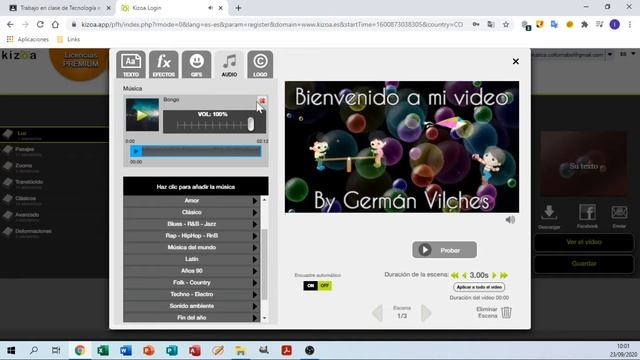This screenshot has height=360, width=640.
Task: Select Paisajes in left sidebar
Action: click(24, 149)
